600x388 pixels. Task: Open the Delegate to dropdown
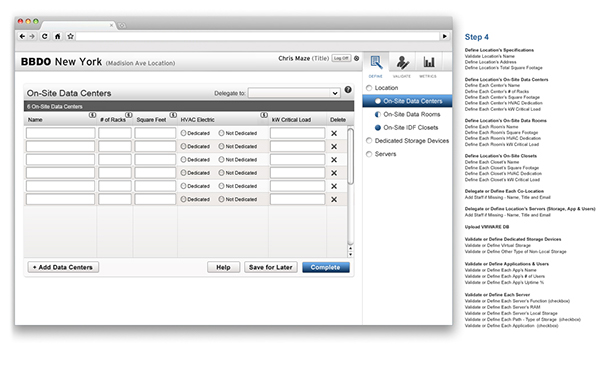294,93
